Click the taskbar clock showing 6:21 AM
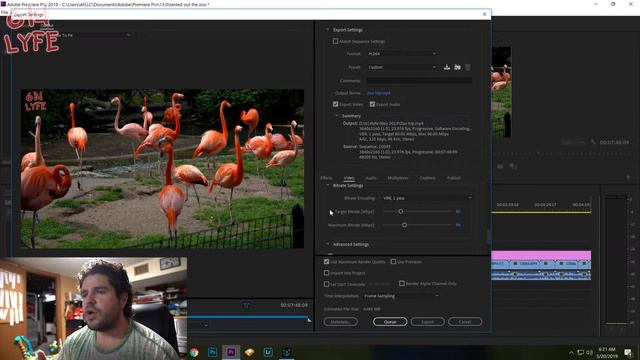 coord(607,352)
